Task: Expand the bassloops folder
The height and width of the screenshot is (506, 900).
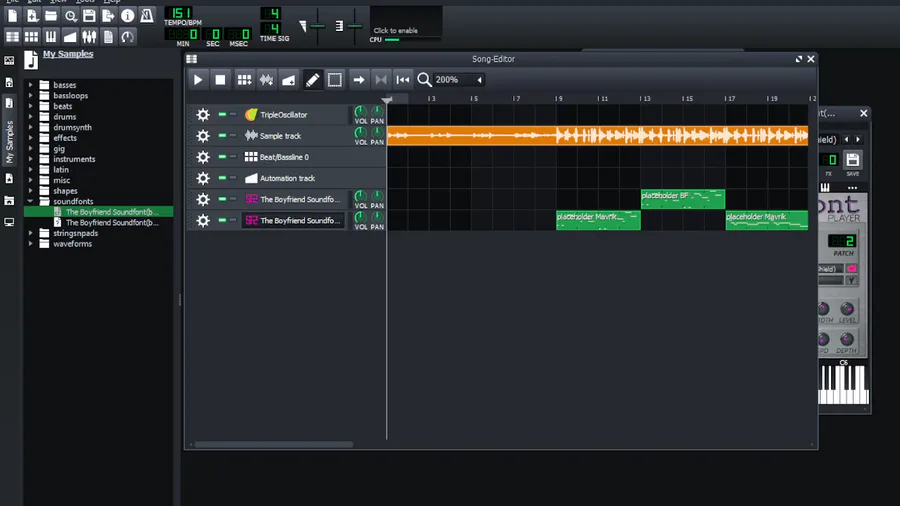Action: [x=30, y=96]
